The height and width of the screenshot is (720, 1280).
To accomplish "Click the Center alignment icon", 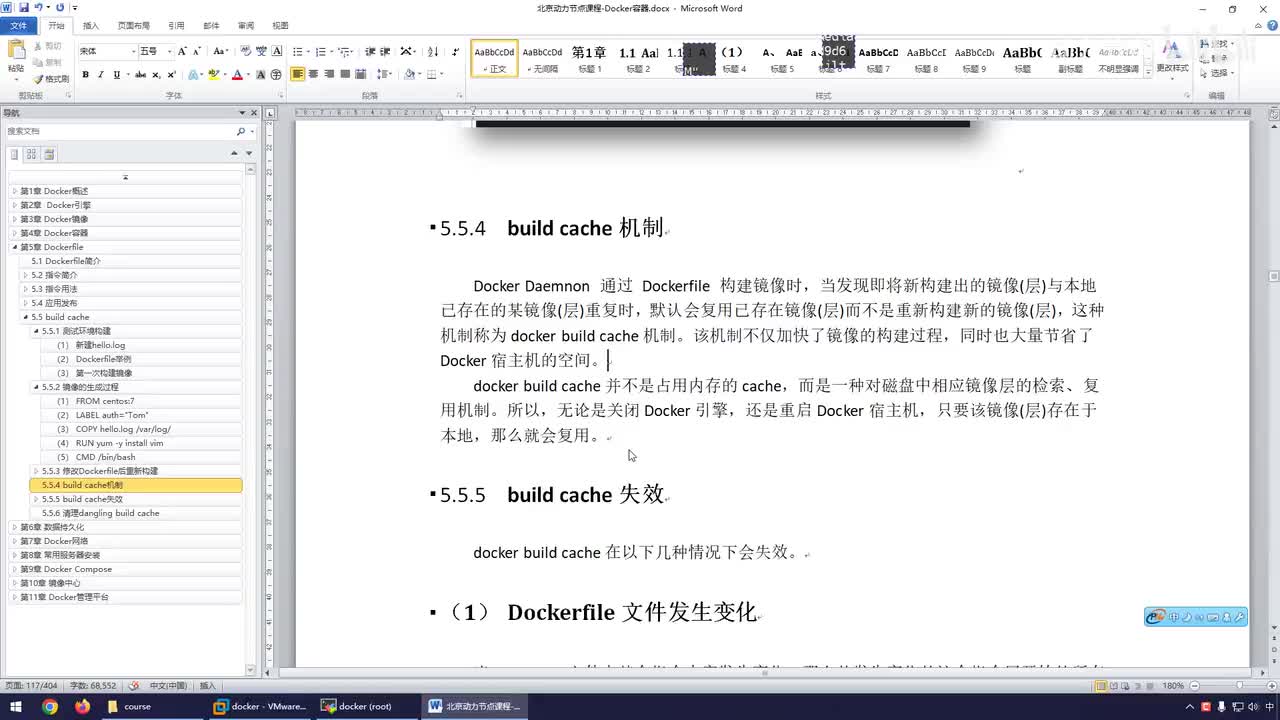I will click(314, 75).
